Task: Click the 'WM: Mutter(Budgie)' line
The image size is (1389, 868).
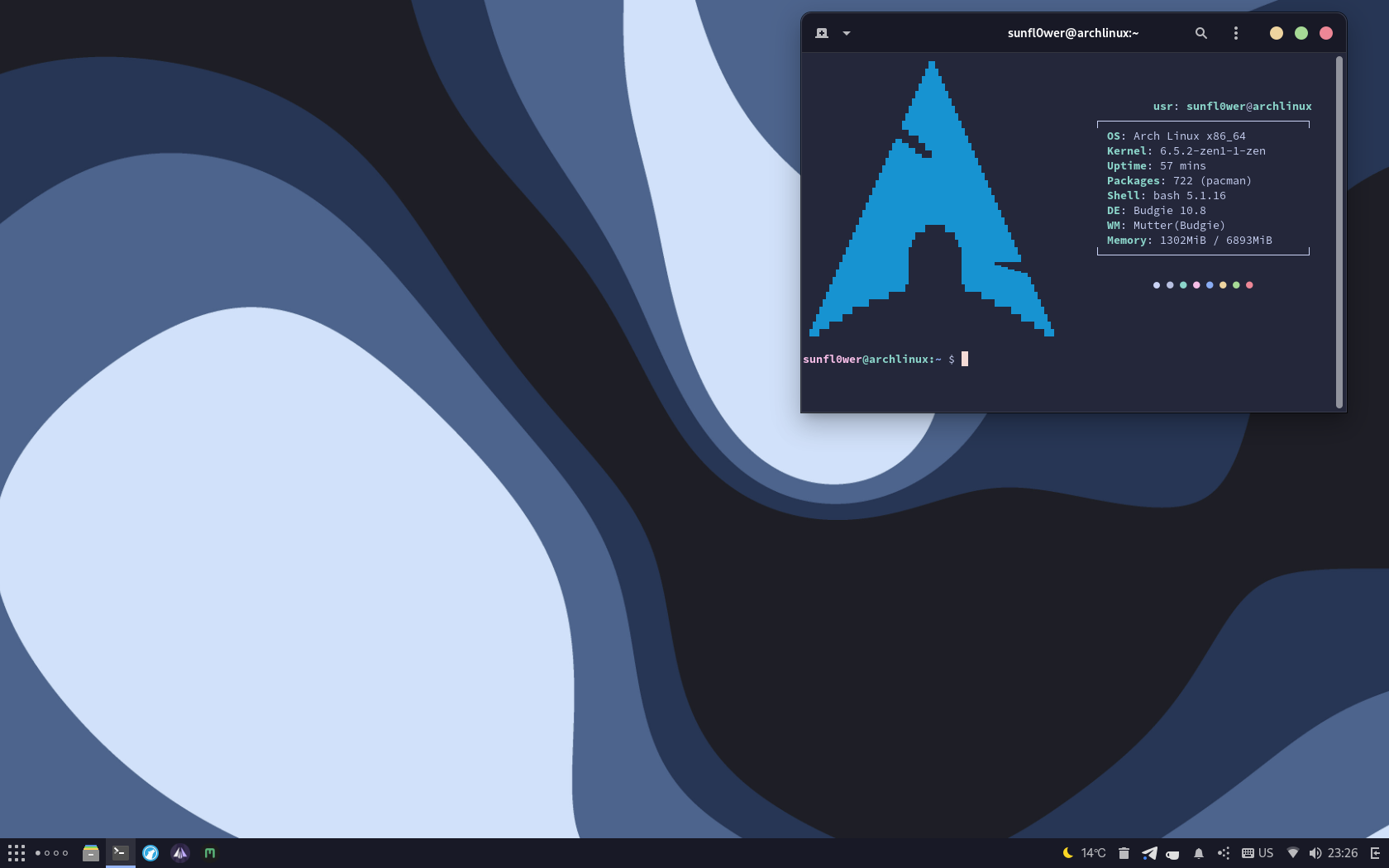Action: point(1166,226)
